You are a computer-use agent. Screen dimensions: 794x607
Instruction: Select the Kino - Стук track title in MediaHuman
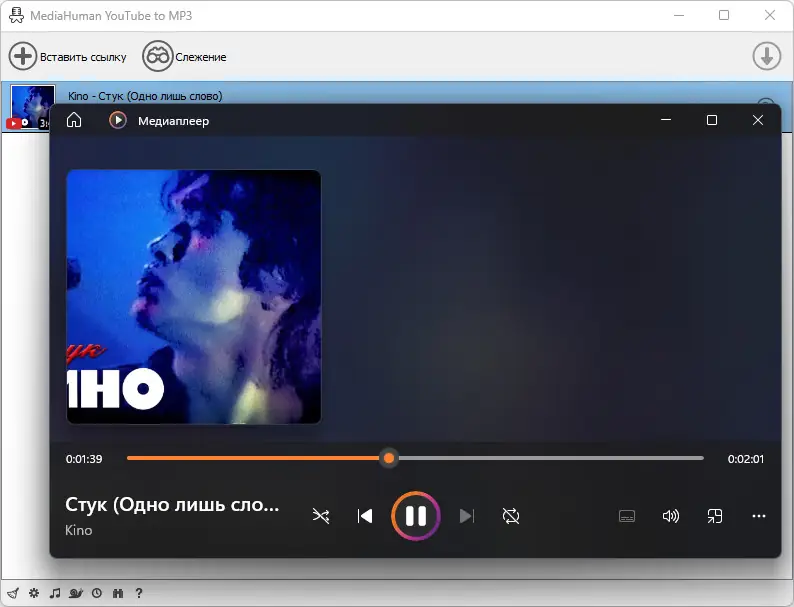pyautogui.click(x=145, y=96)
